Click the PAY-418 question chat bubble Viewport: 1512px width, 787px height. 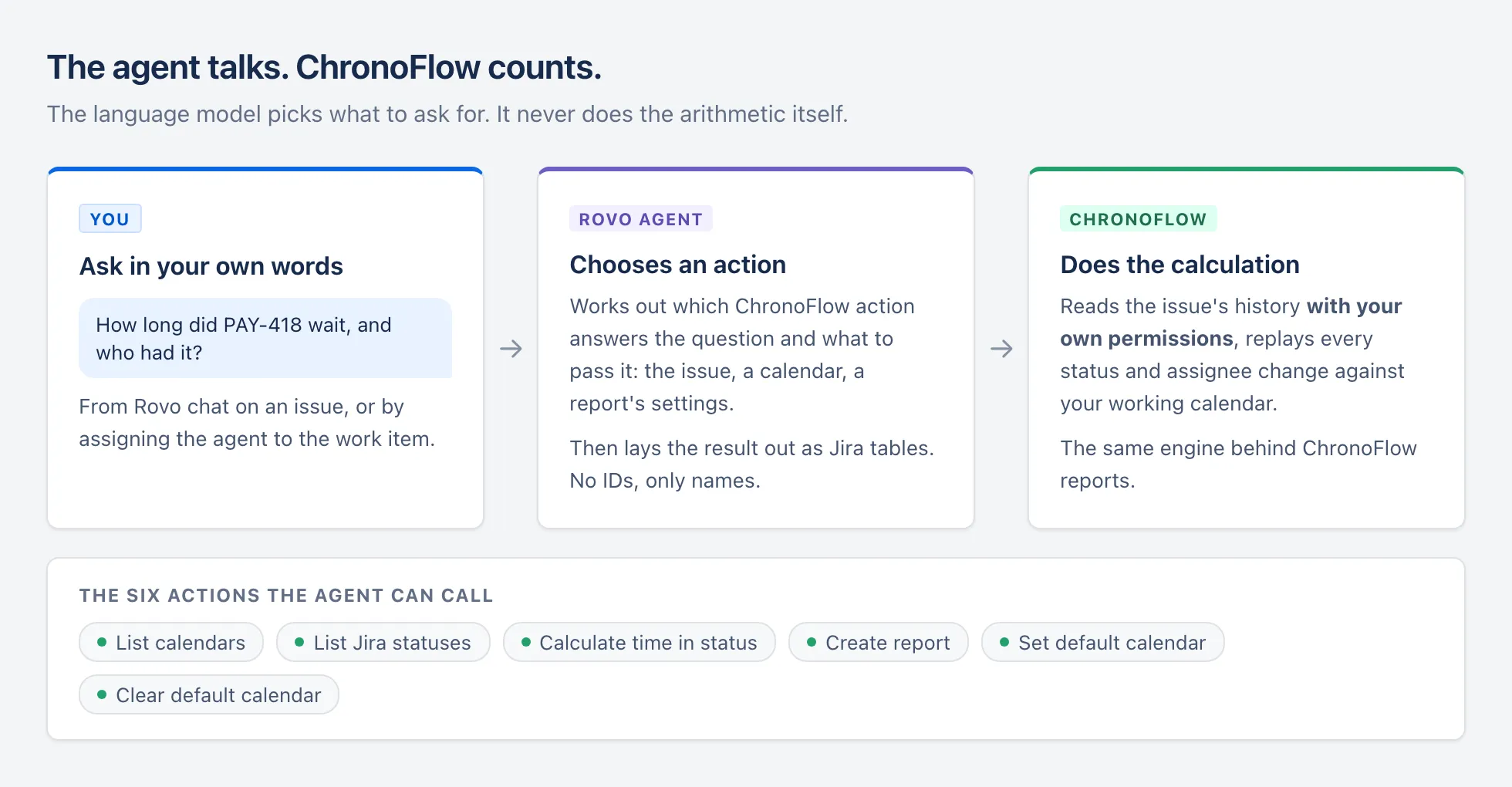click(265, 338)
